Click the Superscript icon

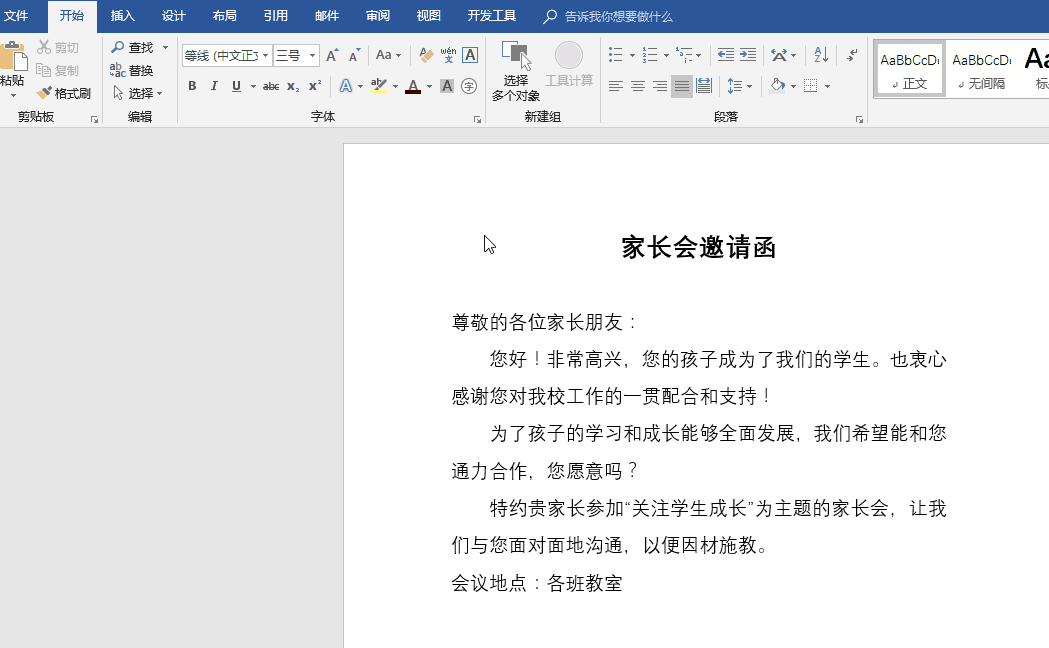[x=313, y=86]
